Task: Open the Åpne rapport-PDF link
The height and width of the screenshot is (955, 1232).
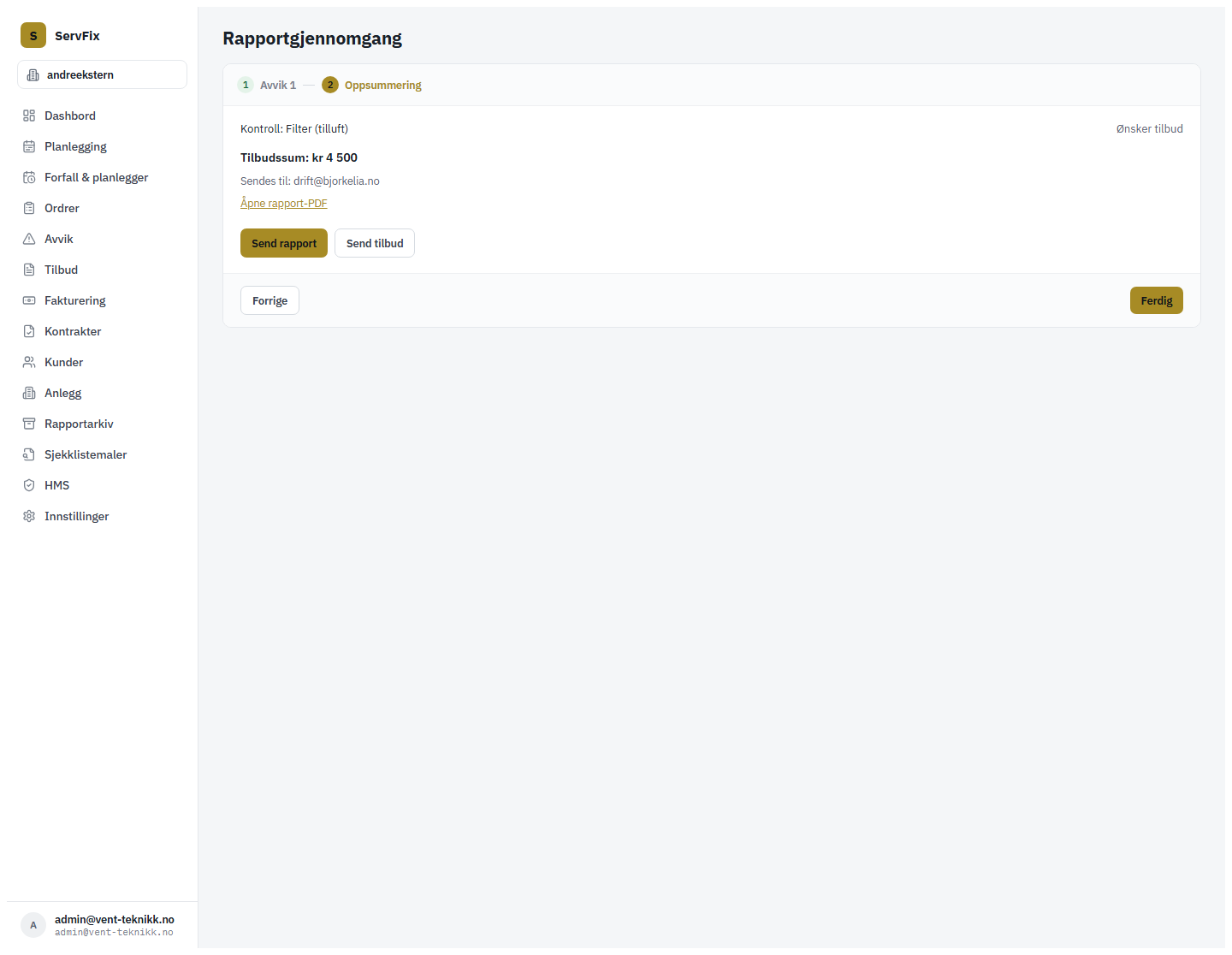Action: [284, 203]
